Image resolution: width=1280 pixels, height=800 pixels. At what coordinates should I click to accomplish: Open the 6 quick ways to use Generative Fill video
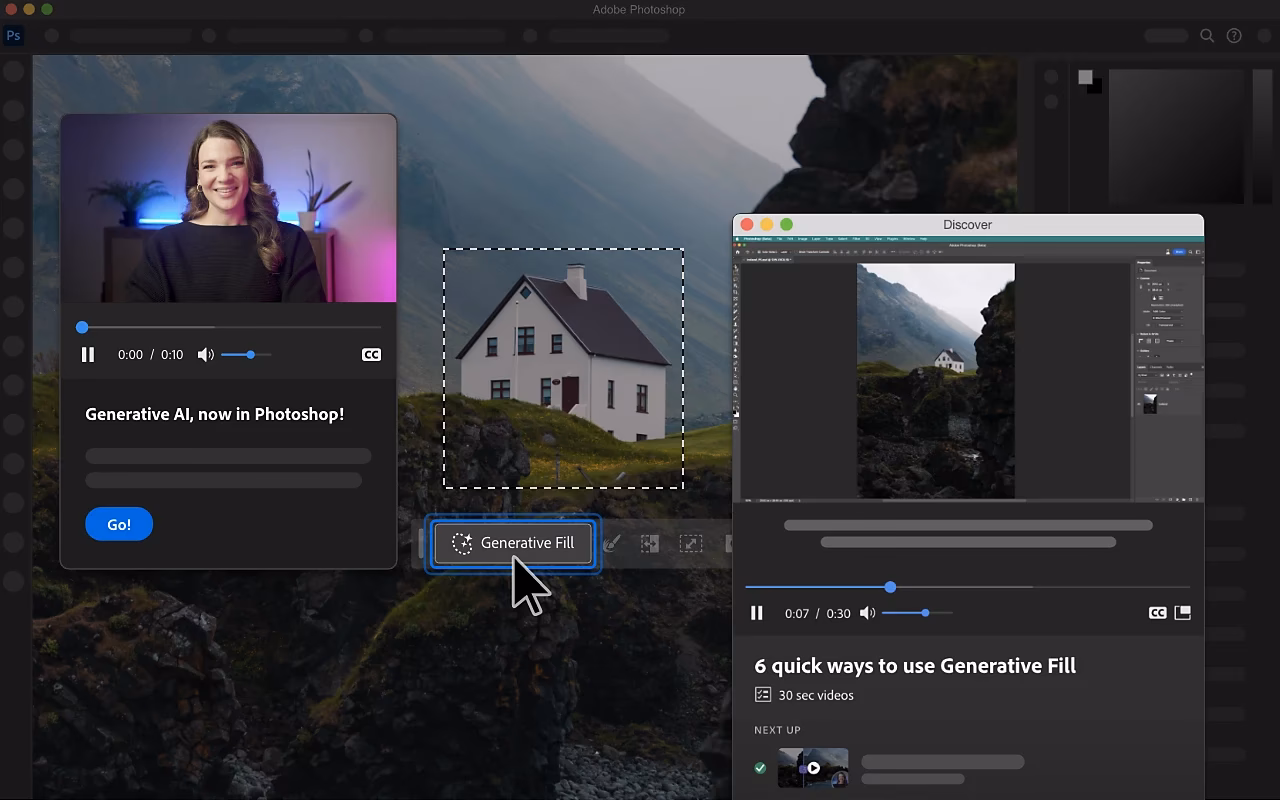(914, 665)
